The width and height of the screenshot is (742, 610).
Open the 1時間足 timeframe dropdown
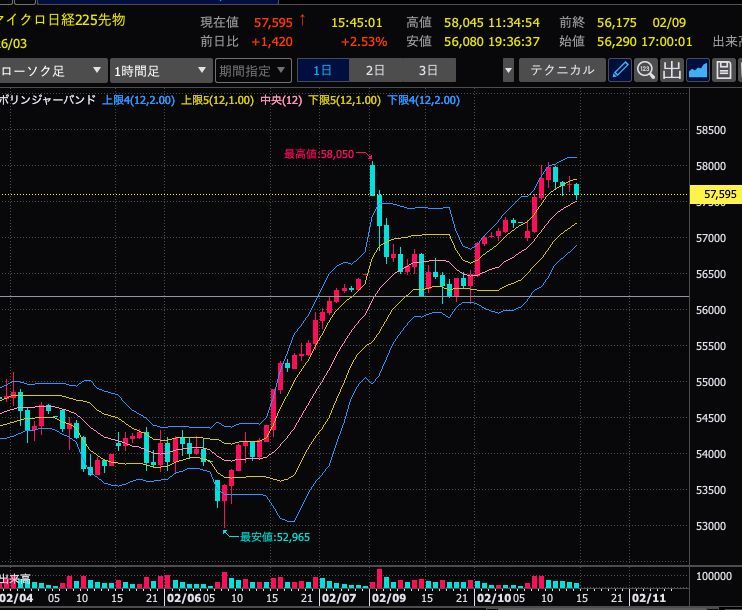pos(160,71)
